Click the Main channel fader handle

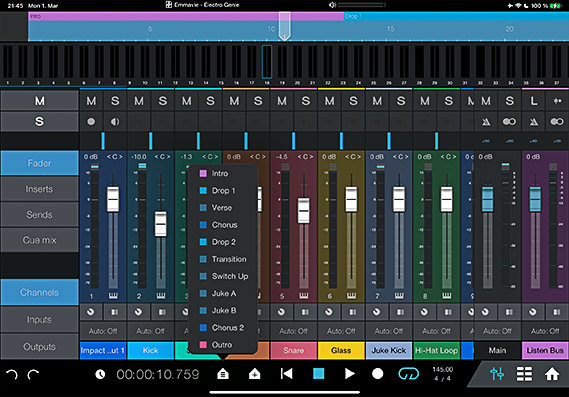coord(487,199)
